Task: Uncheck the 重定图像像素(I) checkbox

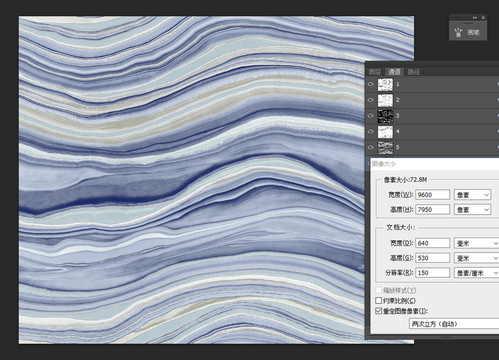Action: coord(378,311)
